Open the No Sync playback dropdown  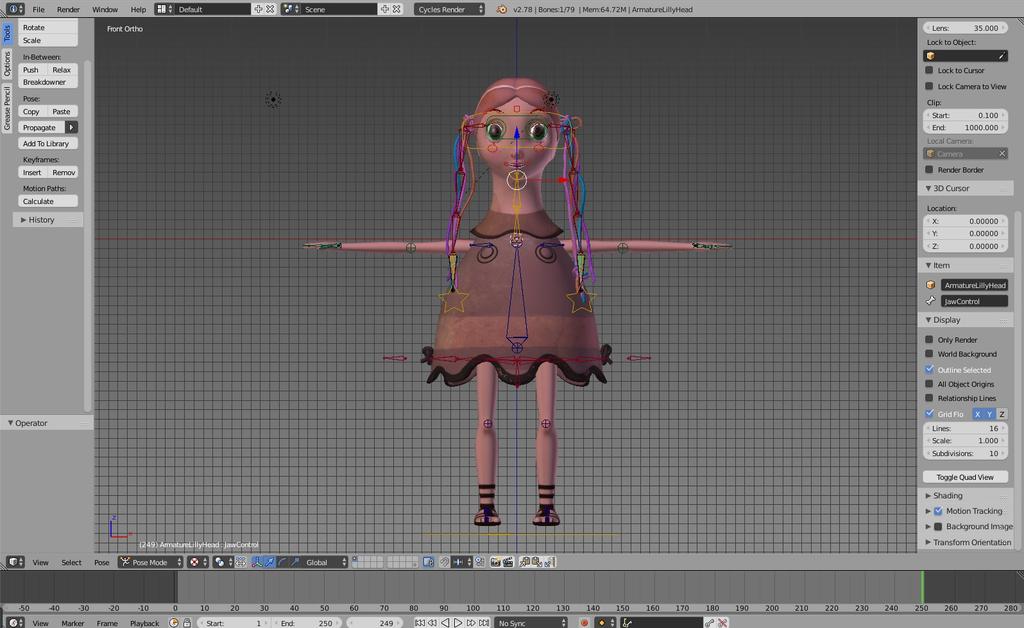tap(531, 623)
